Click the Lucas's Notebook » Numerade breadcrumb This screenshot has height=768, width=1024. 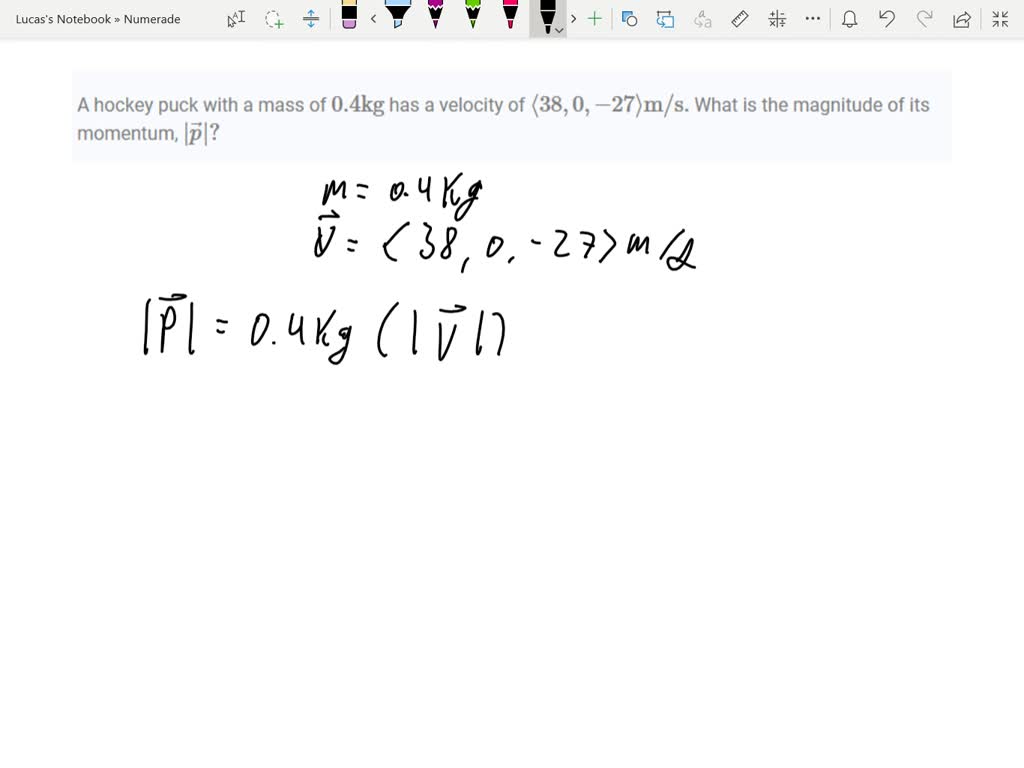click(98, 19)
